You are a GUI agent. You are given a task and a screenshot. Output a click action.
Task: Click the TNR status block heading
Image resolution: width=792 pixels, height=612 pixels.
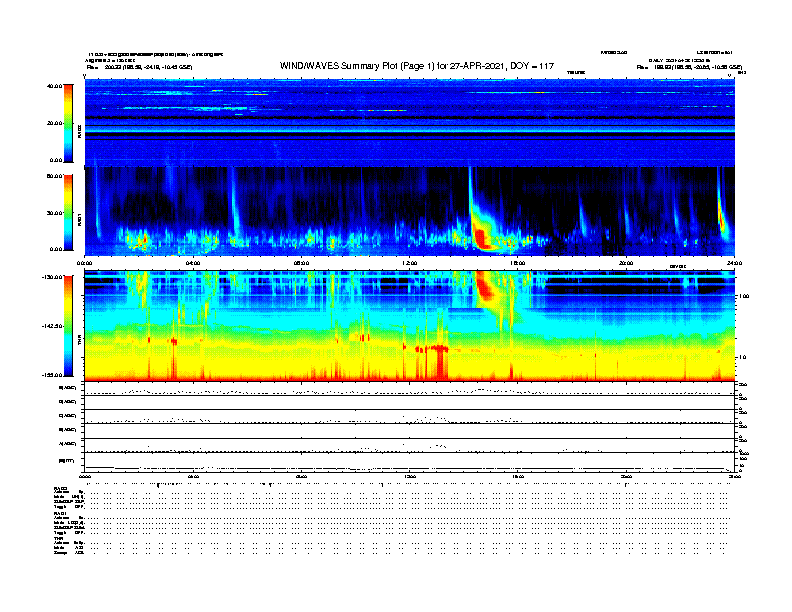(58, 538)
